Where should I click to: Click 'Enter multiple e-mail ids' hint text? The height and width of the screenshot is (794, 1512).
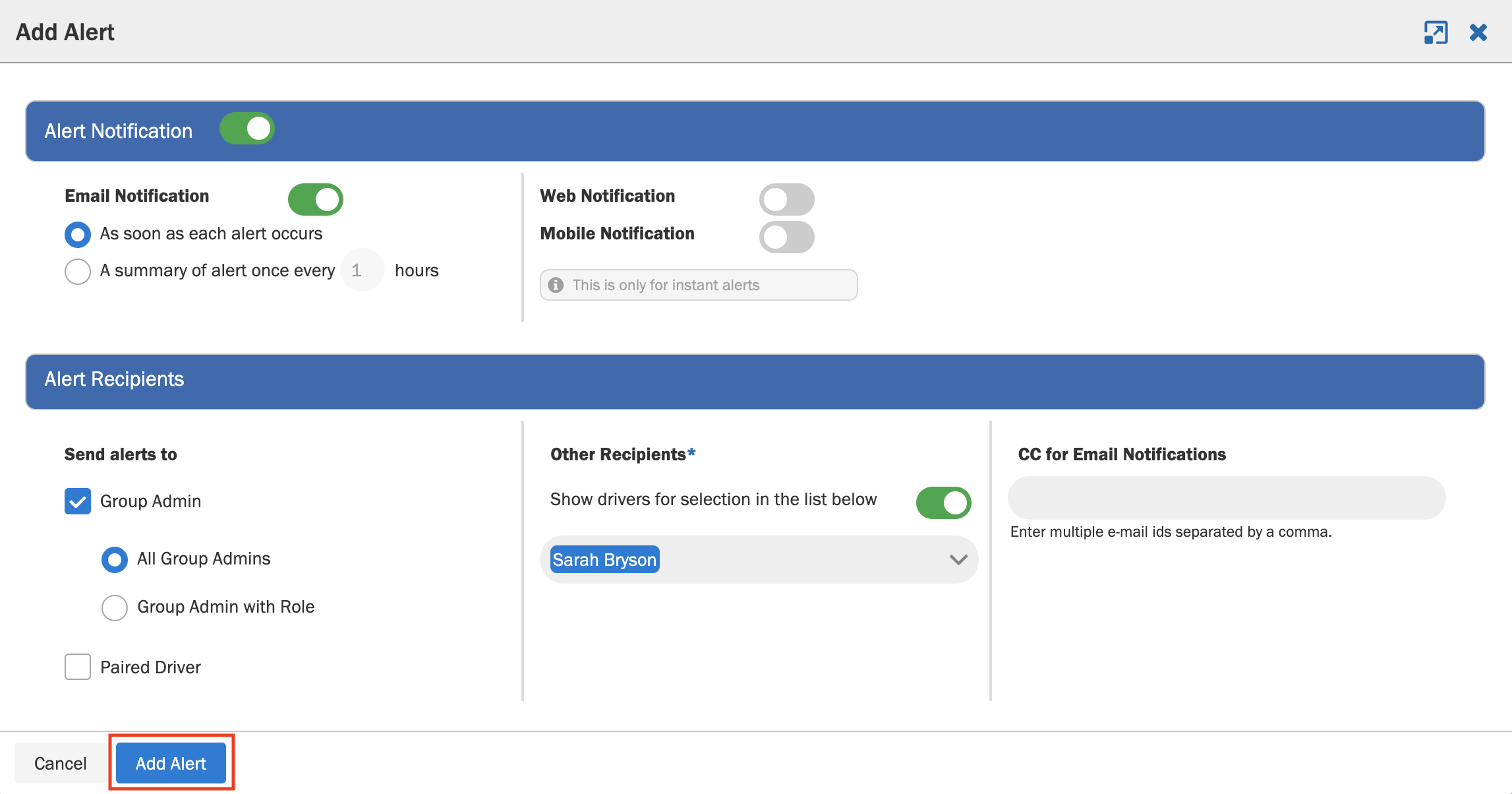1171,532
